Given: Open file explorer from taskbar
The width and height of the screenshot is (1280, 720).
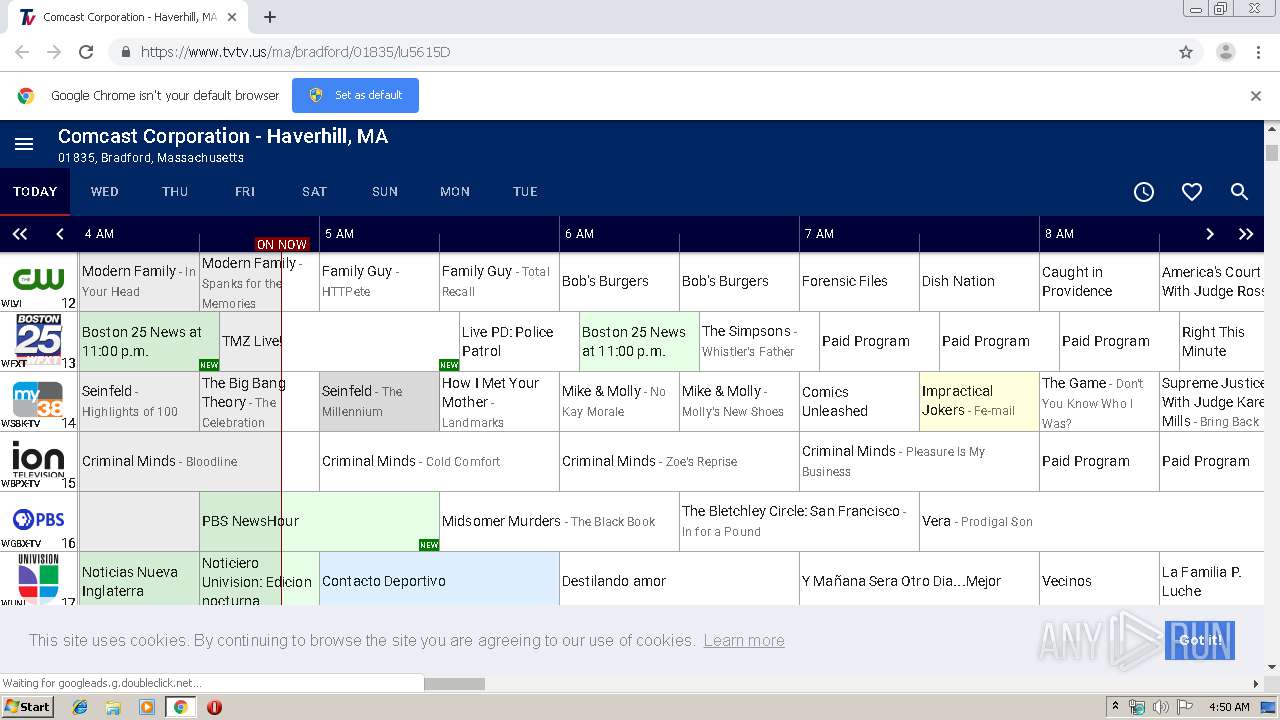Looking at the screenshot, I should pos(113,707).
